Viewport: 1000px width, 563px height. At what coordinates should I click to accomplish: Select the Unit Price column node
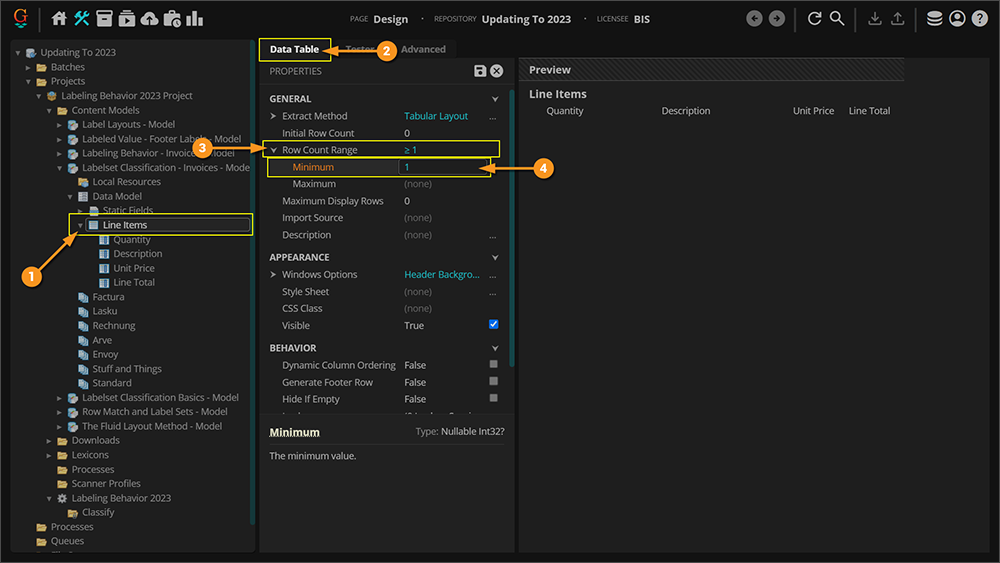(x=134, y=268)
